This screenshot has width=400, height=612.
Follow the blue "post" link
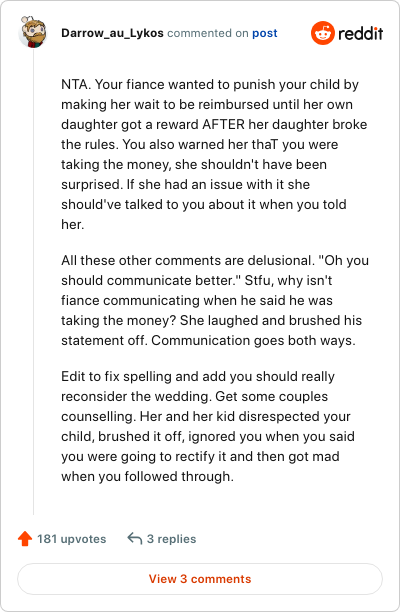coord(265,33)
